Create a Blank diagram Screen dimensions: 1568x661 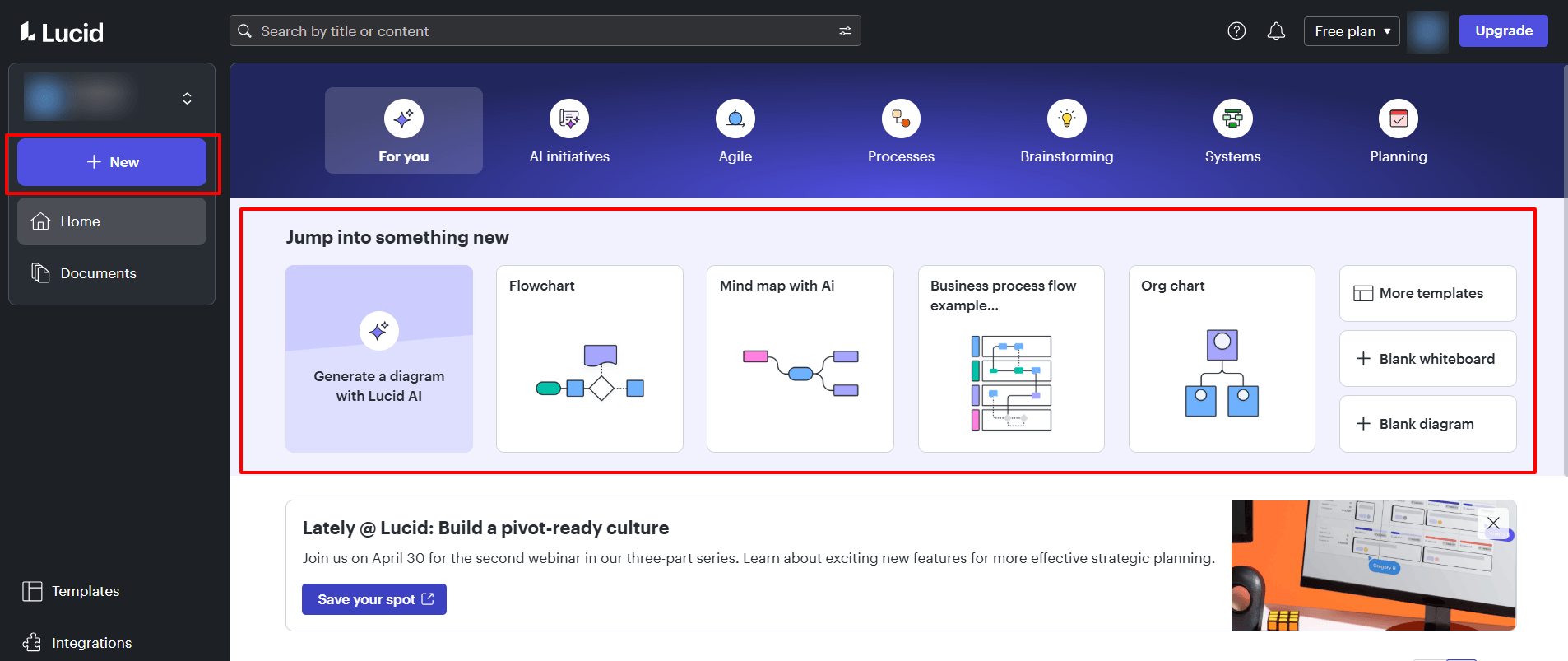(1427, 424)
